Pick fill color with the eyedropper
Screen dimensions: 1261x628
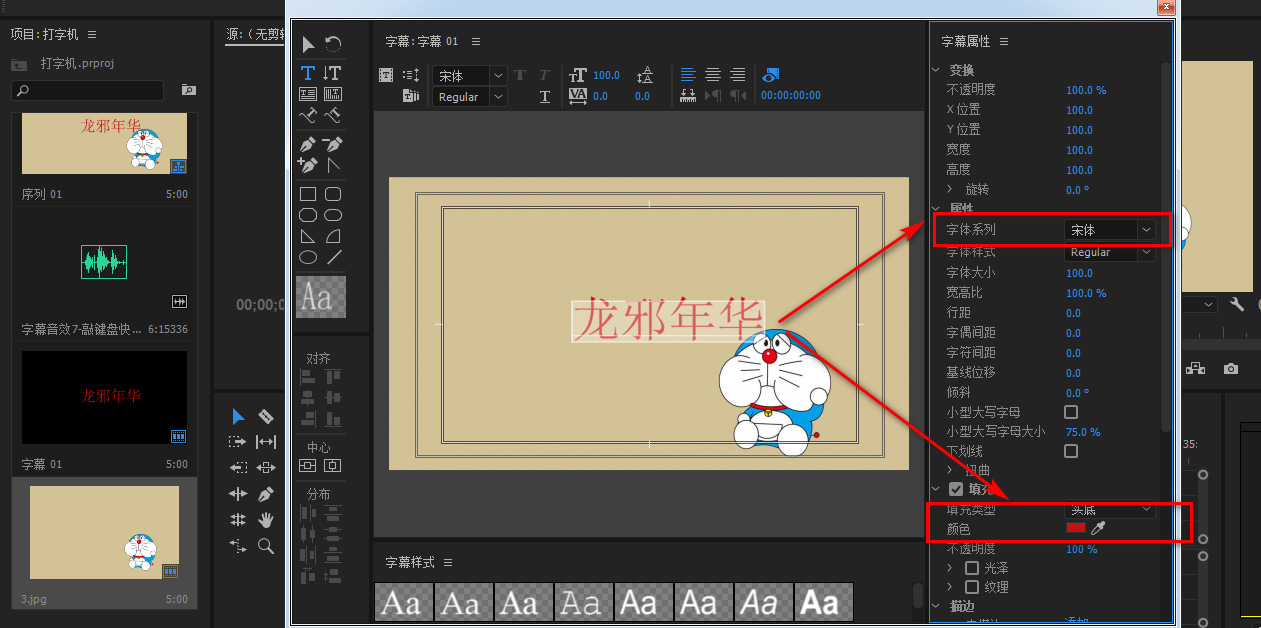point(1098,528)
